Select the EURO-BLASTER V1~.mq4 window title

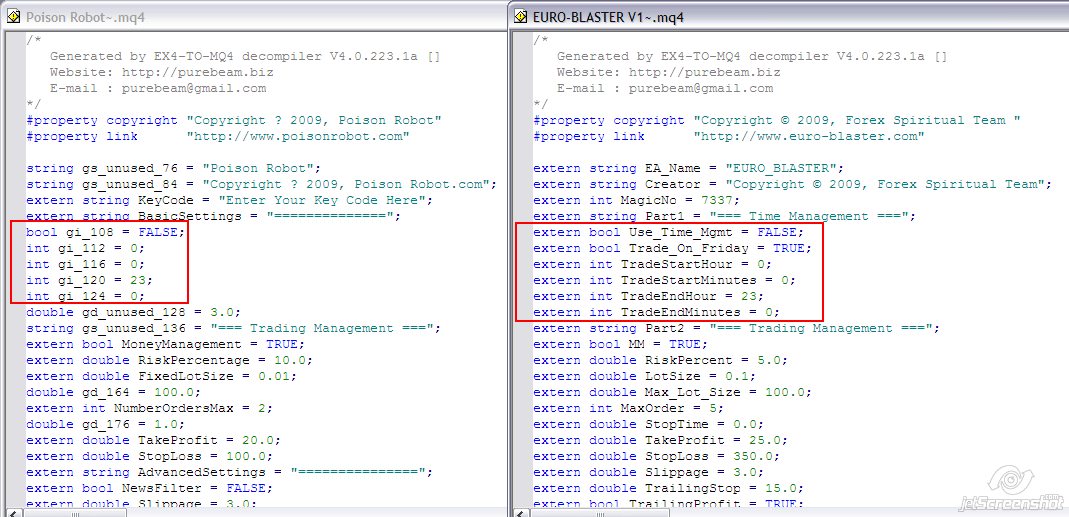point(608,17)
